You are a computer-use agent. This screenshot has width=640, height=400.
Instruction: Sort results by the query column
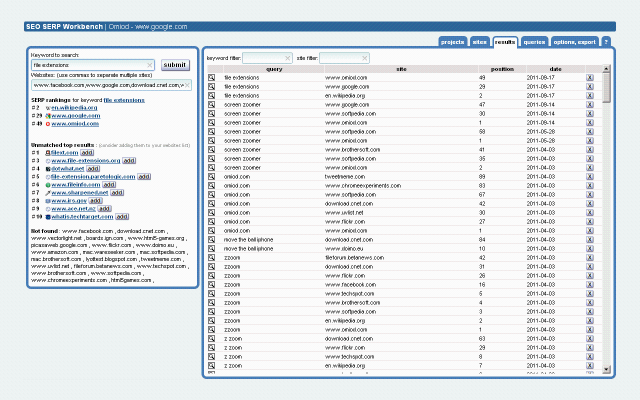point(274,69)
